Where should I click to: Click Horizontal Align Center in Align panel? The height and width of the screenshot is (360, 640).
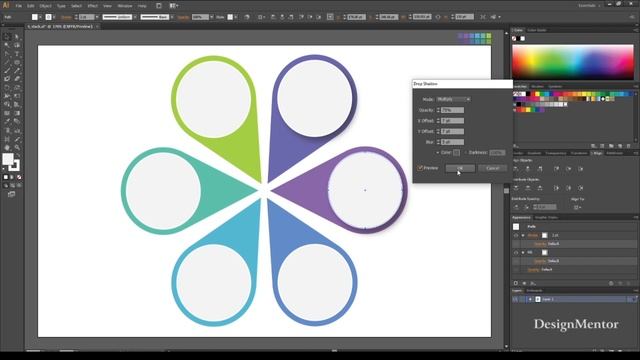click(x=528, y=169)
